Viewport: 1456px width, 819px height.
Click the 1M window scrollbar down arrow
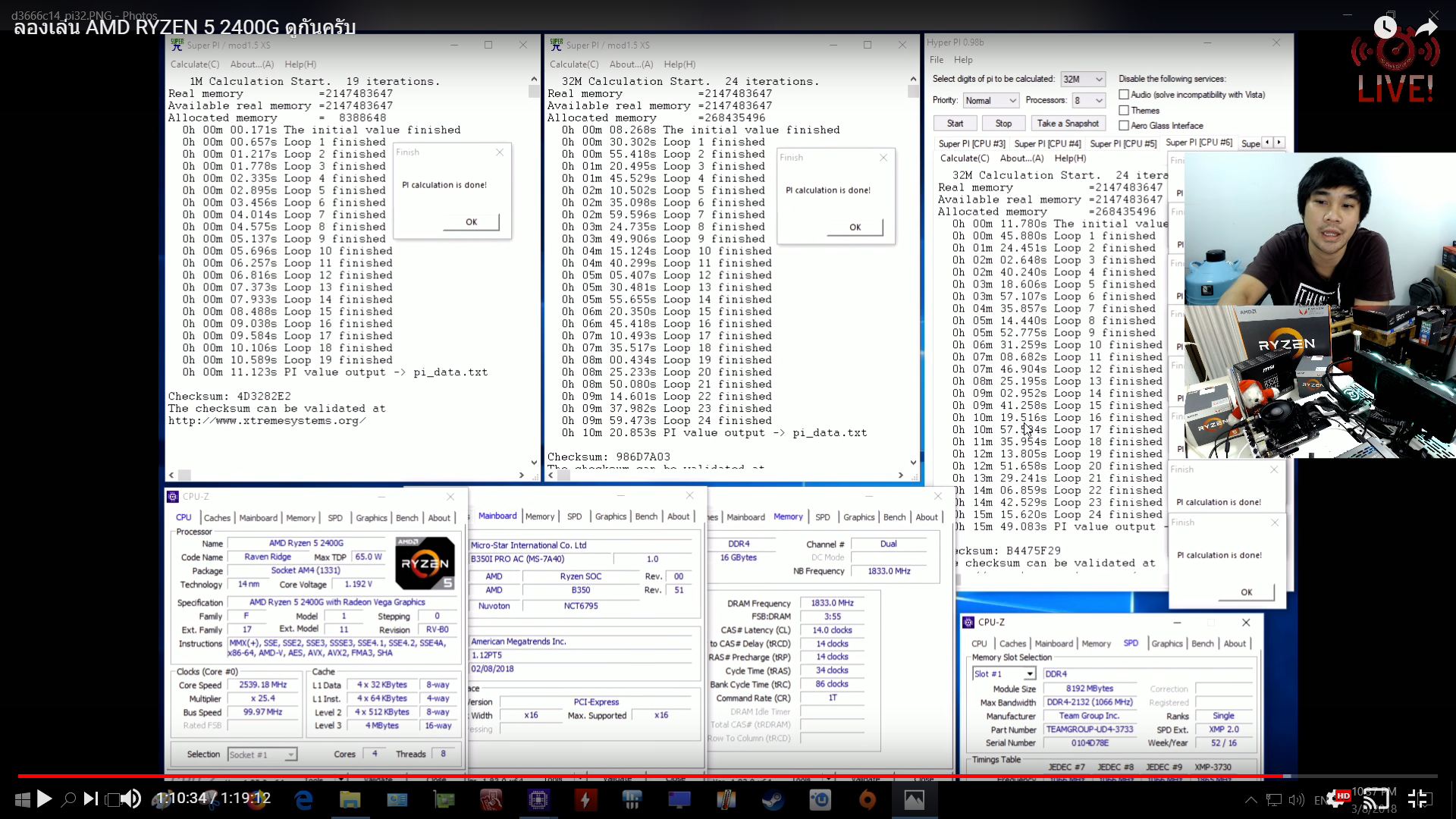click(534, 462)
